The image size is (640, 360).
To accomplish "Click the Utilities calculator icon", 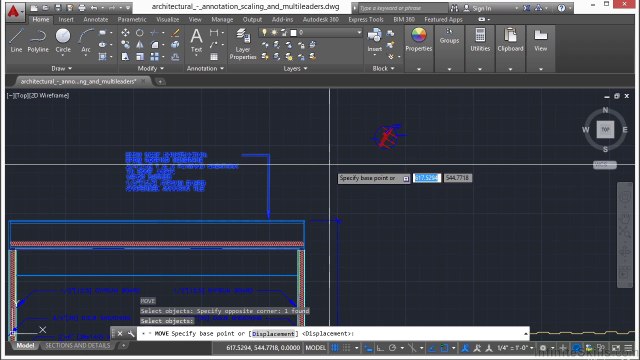I will point(480,35).
